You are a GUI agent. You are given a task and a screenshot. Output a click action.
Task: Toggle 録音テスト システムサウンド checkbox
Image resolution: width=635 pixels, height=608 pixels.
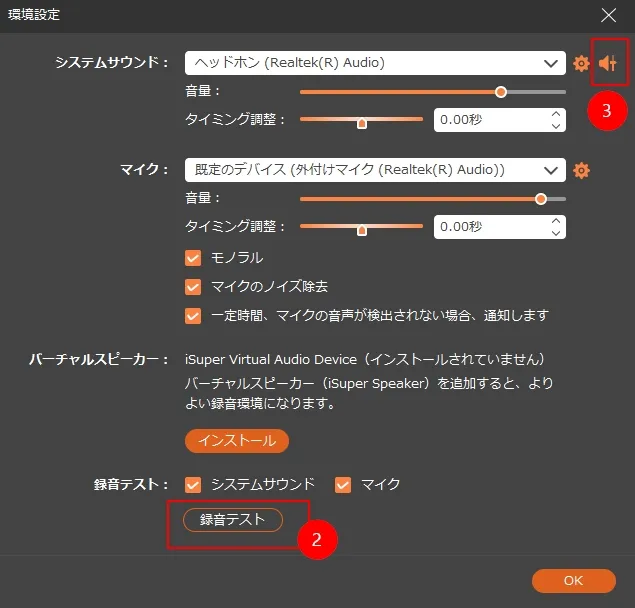193,485
